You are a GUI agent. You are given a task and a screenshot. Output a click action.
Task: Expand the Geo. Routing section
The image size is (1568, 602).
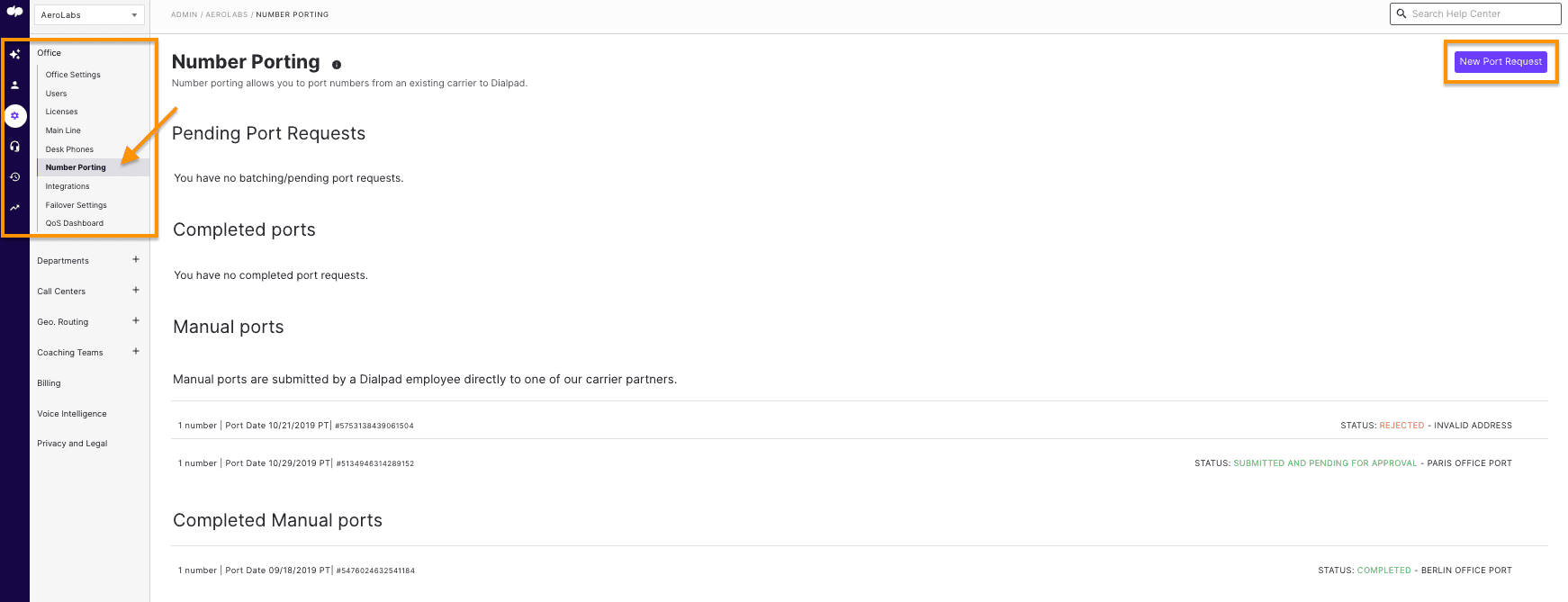[135, 320]
